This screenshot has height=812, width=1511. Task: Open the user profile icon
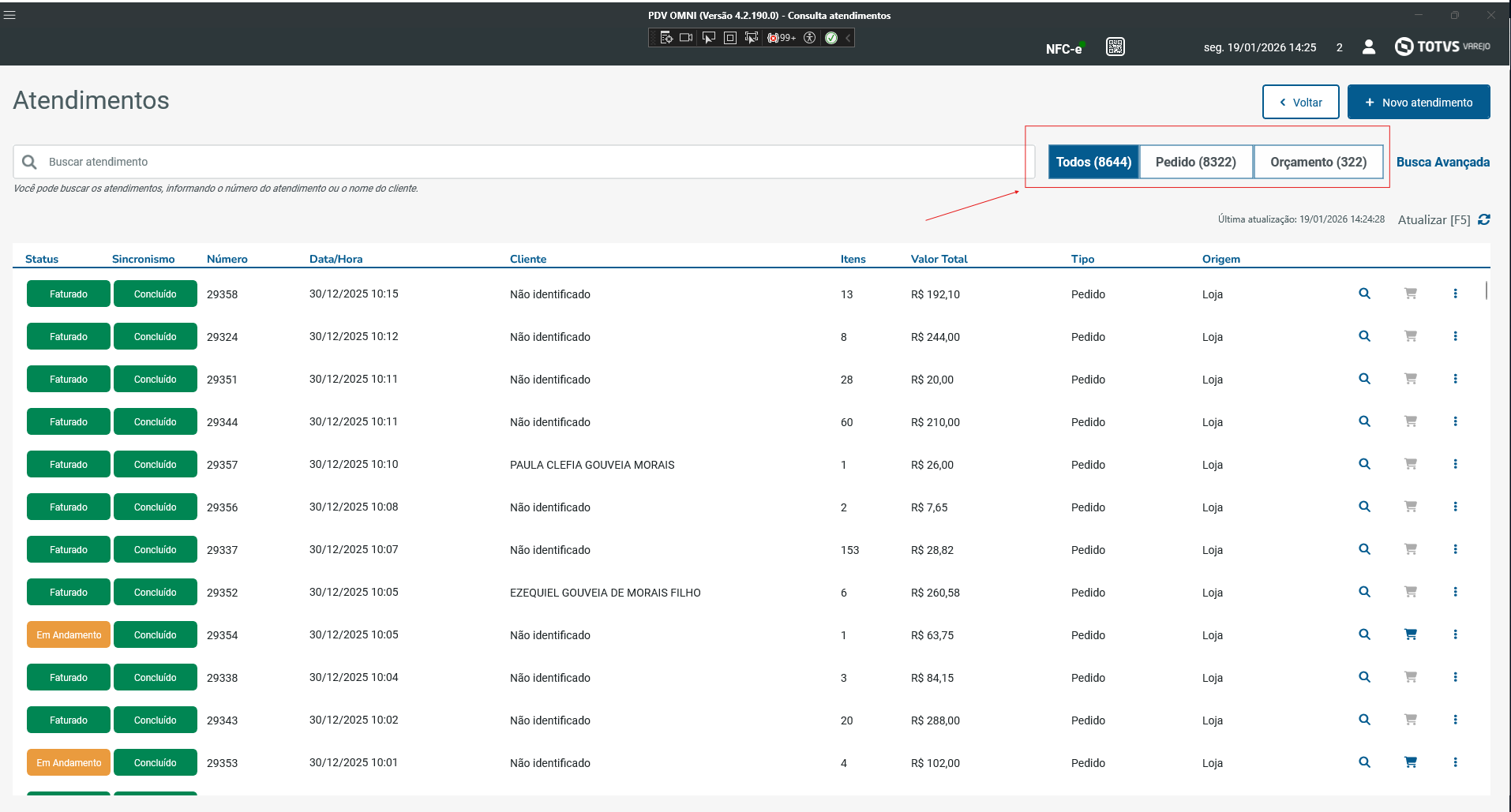tap(1369, 47)
